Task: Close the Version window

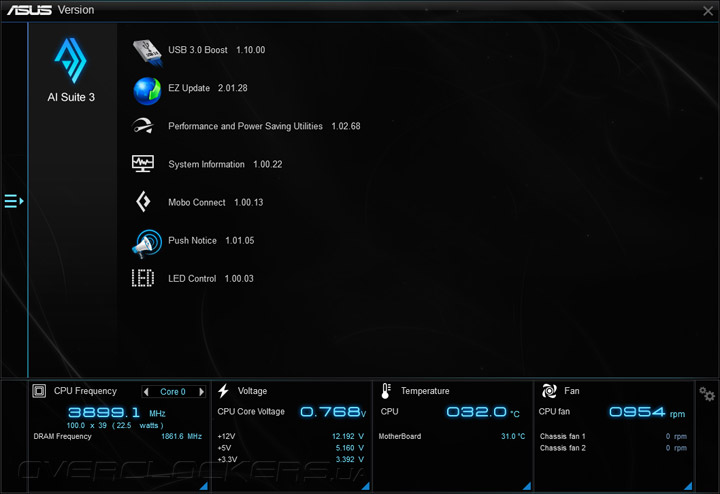Action: [x=708, y=11]
